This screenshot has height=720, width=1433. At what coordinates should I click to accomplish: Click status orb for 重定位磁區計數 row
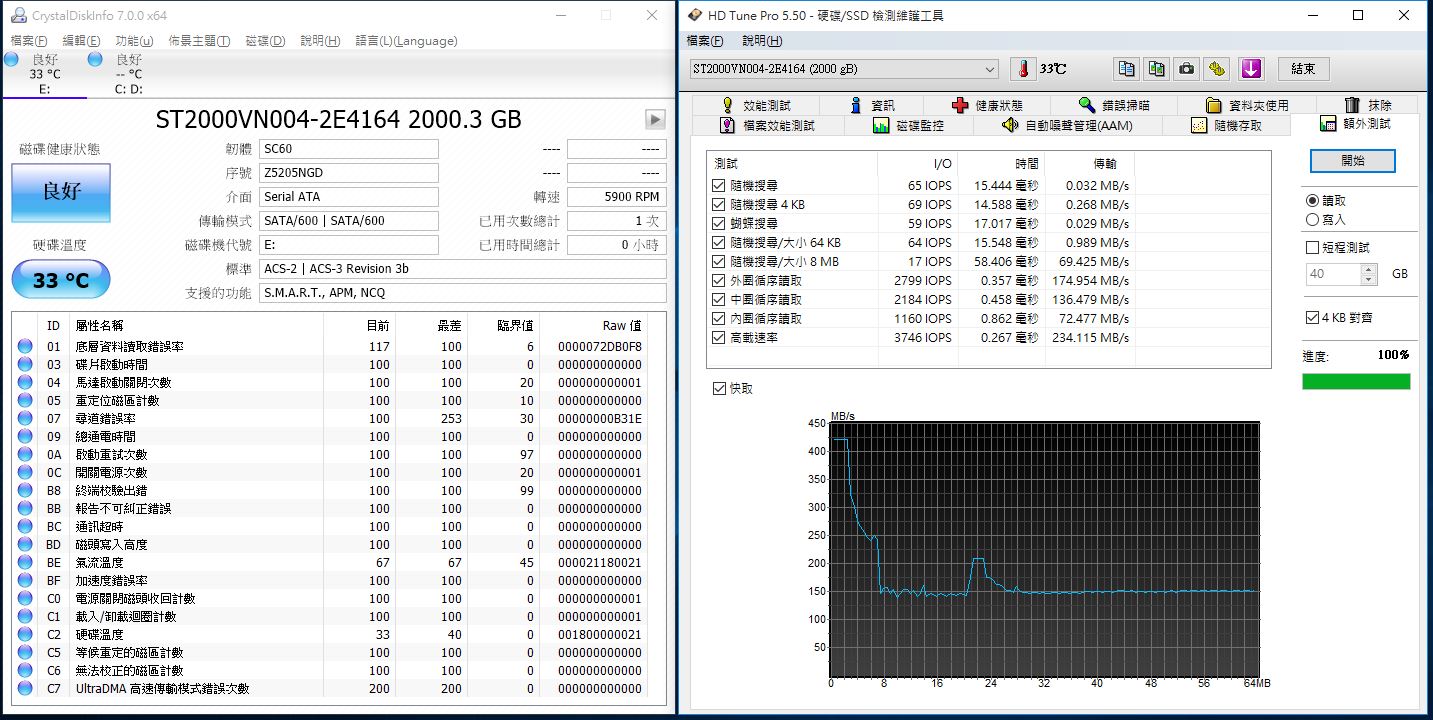coord(24,401)
